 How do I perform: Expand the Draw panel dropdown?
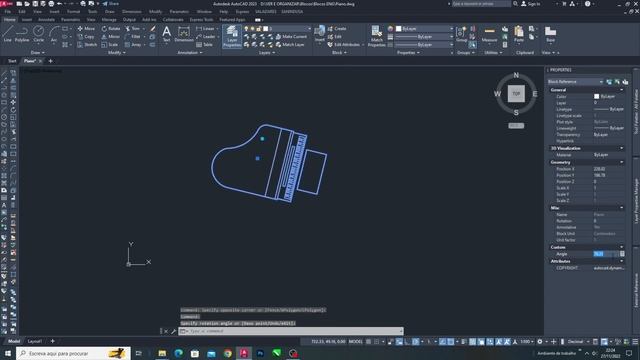click(x=38, y=53)
